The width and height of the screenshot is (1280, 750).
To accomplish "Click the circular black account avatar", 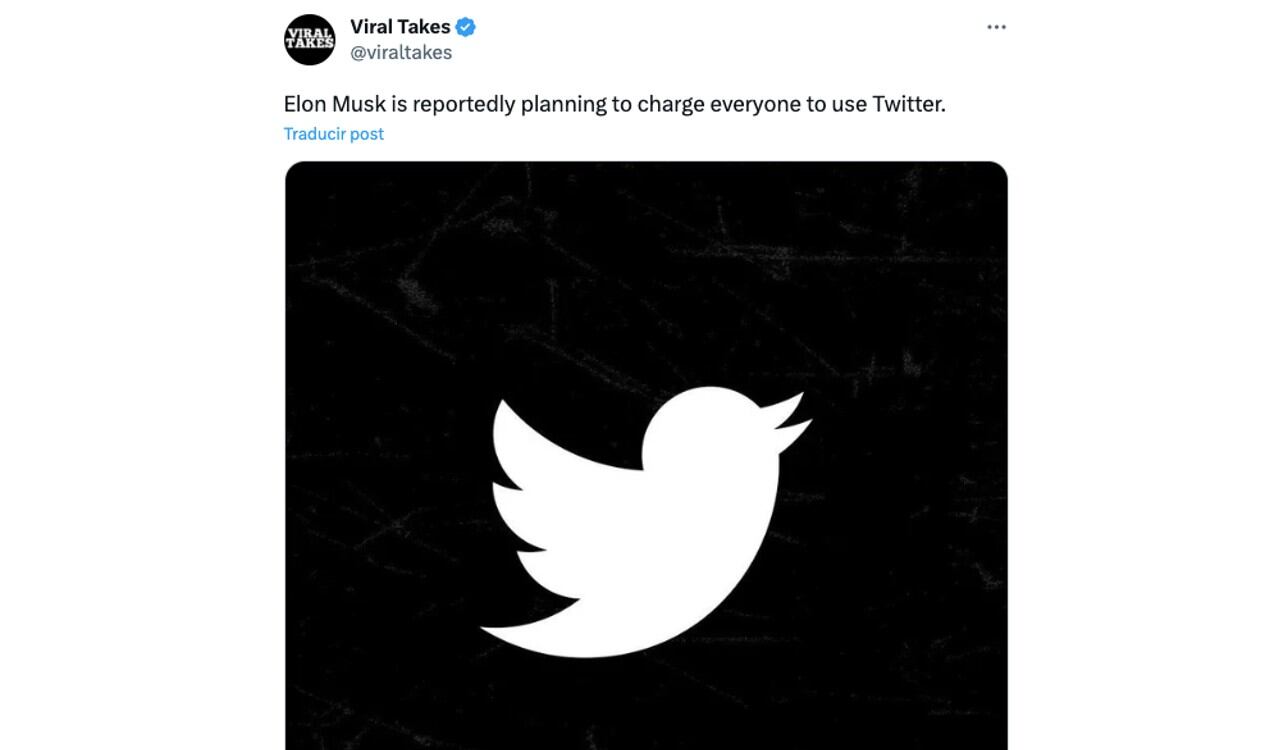I will coord(311,38).
